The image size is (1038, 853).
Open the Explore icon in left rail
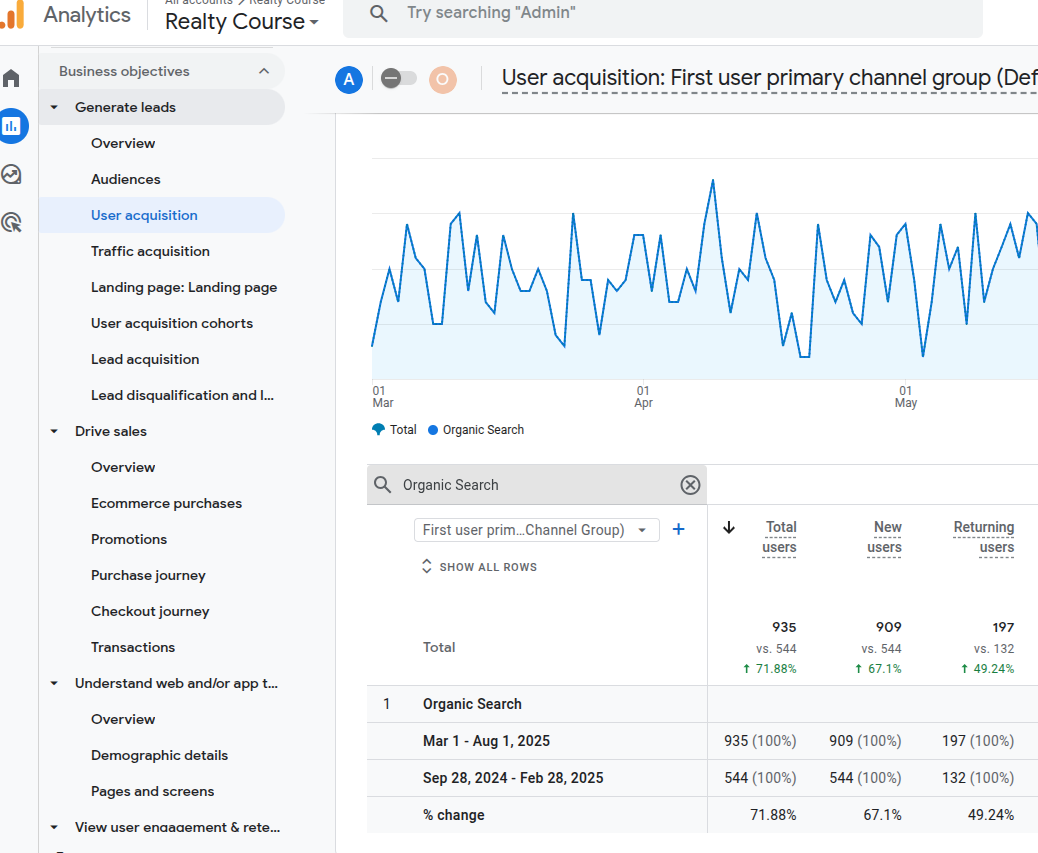12,175
